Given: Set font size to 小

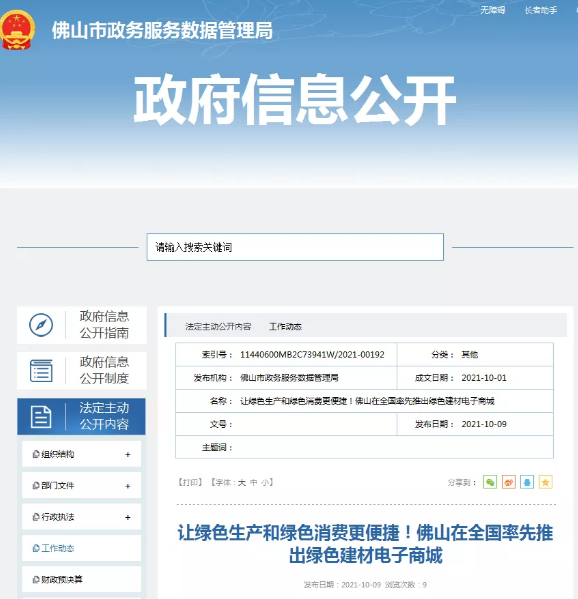Looking at the screenshot, I should (x=265, y=482).
